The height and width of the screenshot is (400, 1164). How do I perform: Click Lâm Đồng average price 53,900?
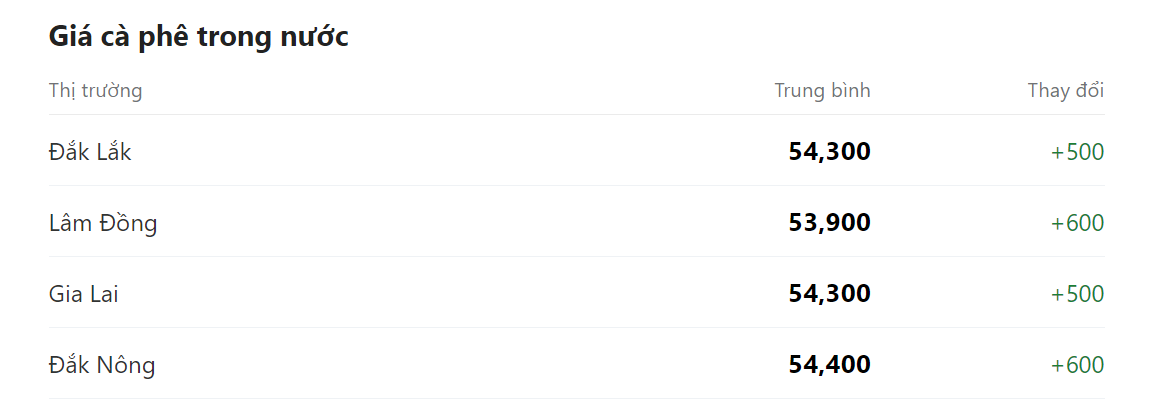tap(829, 223)
